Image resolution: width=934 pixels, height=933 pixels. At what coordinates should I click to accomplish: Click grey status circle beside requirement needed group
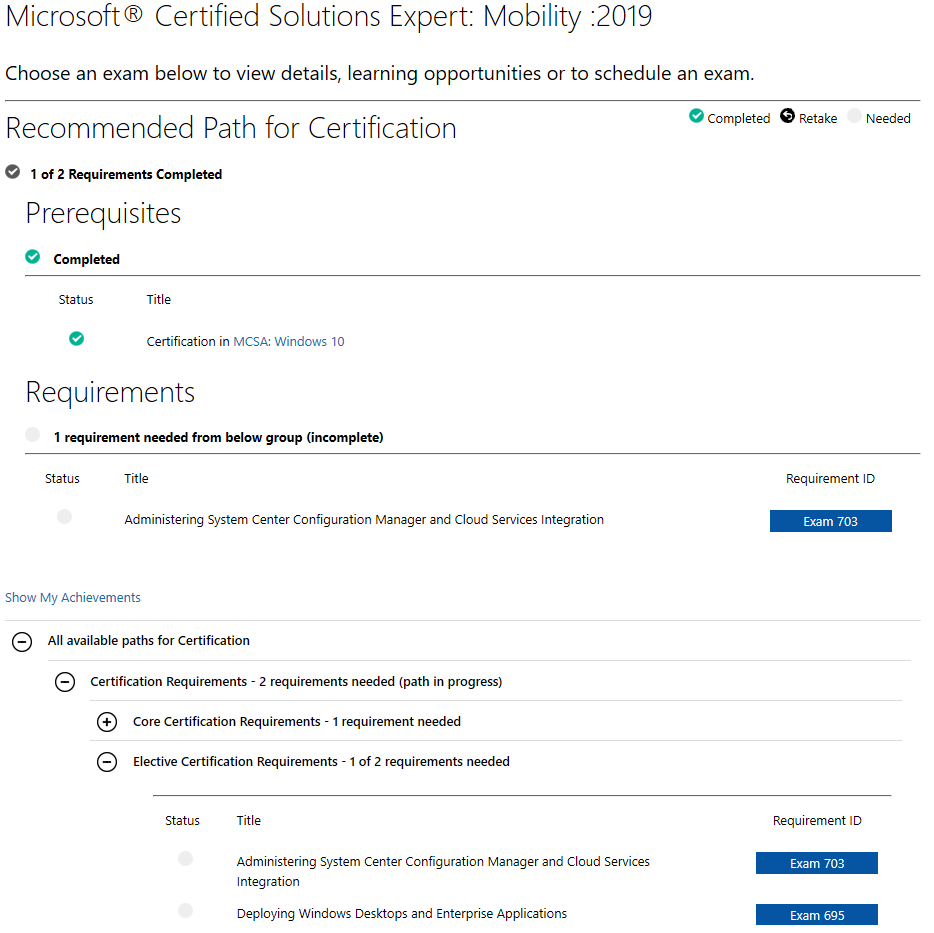point(33,434)
